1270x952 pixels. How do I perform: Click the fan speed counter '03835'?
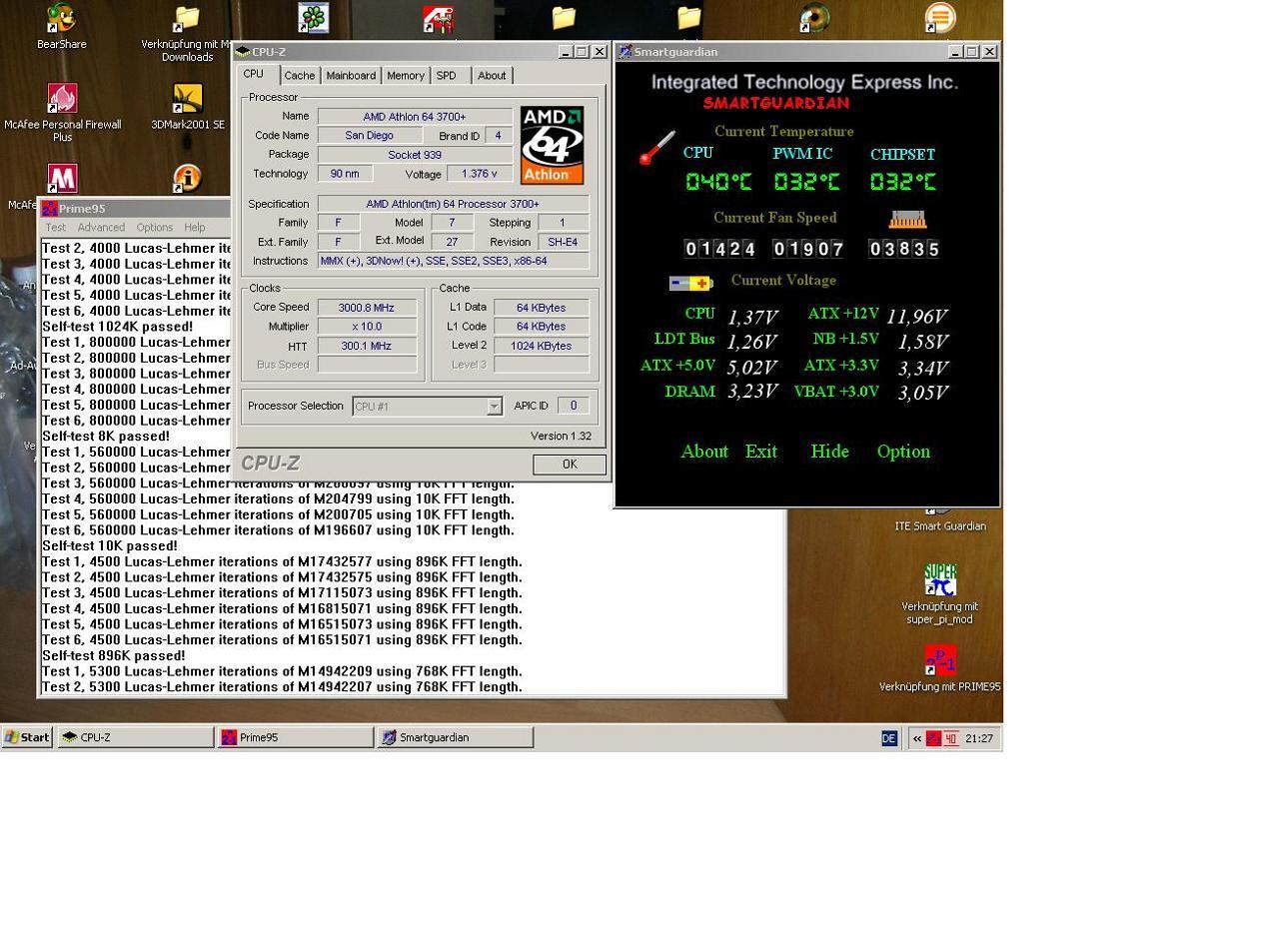pos(904,249)
